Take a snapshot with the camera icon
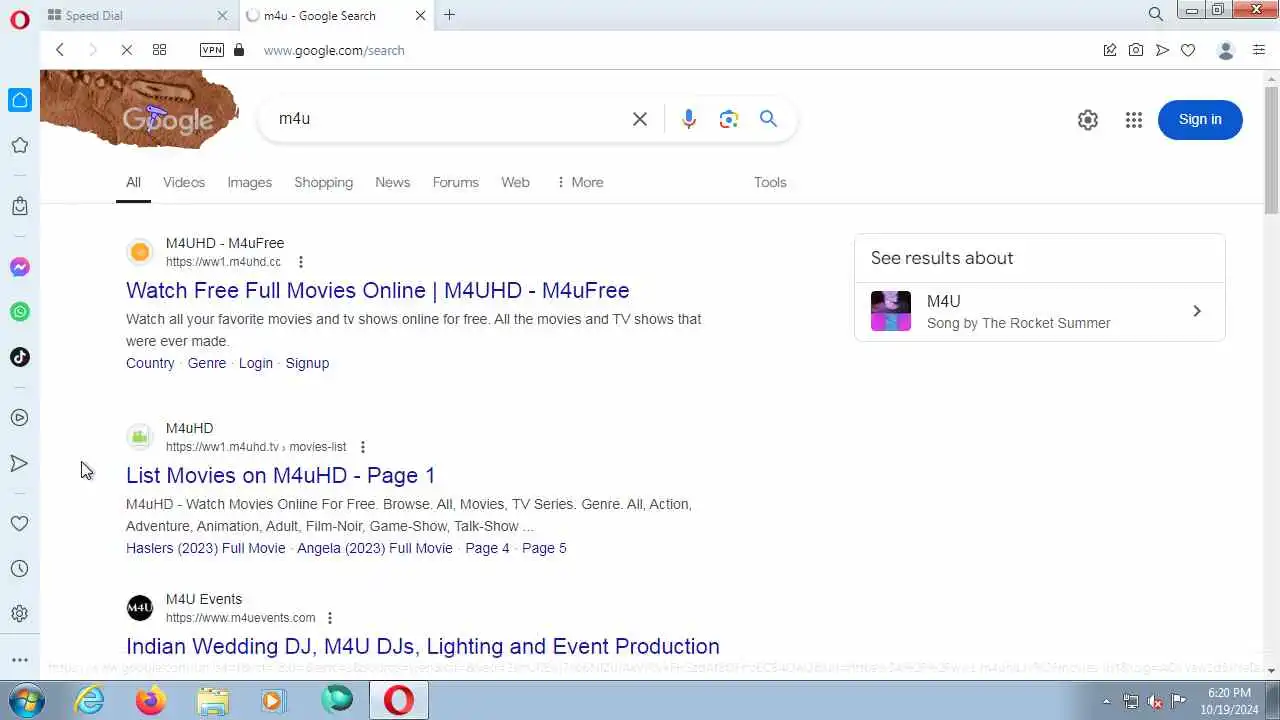The height and width of the screenshot is (720, 1280). (1136, 50)
